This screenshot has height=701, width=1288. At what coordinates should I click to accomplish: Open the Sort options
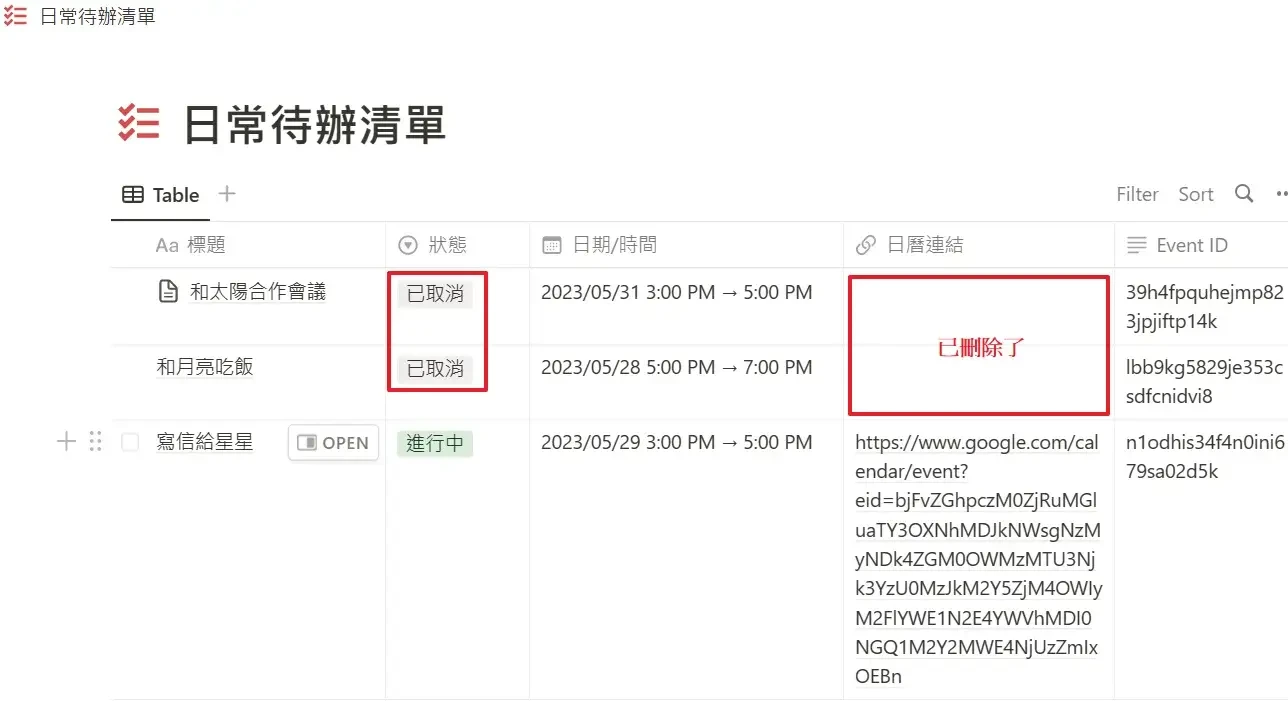(x=1196, y=194)
